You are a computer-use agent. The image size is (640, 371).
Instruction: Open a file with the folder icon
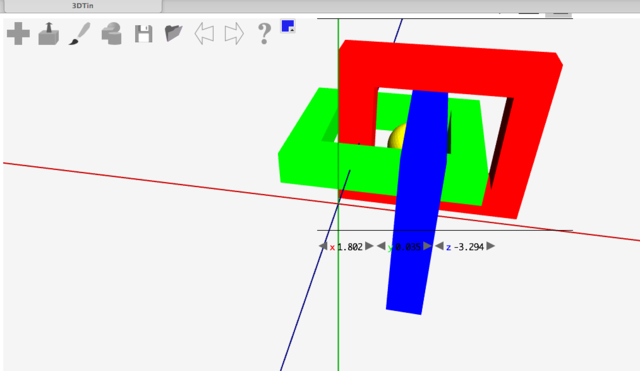coord(173,33)
